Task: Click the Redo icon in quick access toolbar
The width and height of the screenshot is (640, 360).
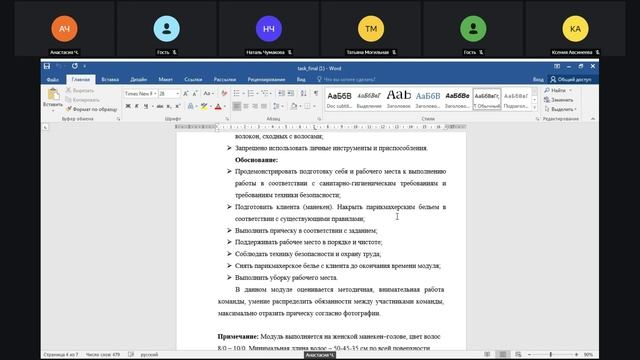Action: 75,66
